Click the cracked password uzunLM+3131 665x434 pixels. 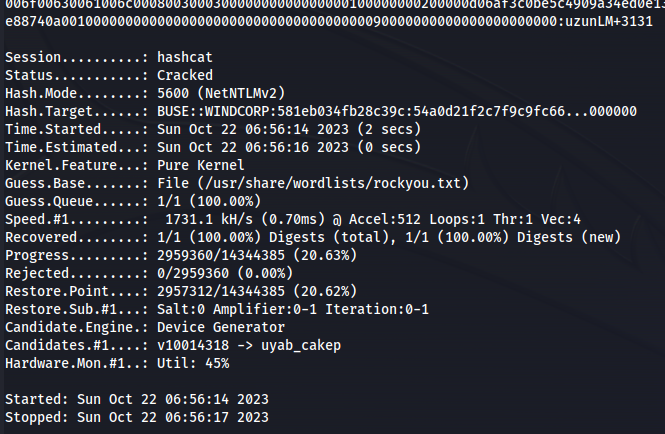609,21
